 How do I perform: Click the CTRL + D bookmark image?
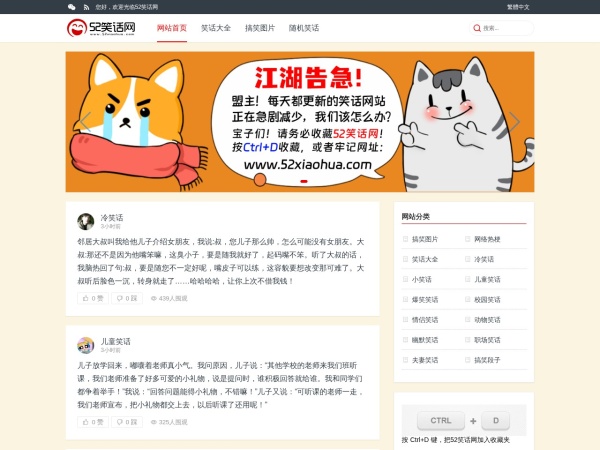464,420
